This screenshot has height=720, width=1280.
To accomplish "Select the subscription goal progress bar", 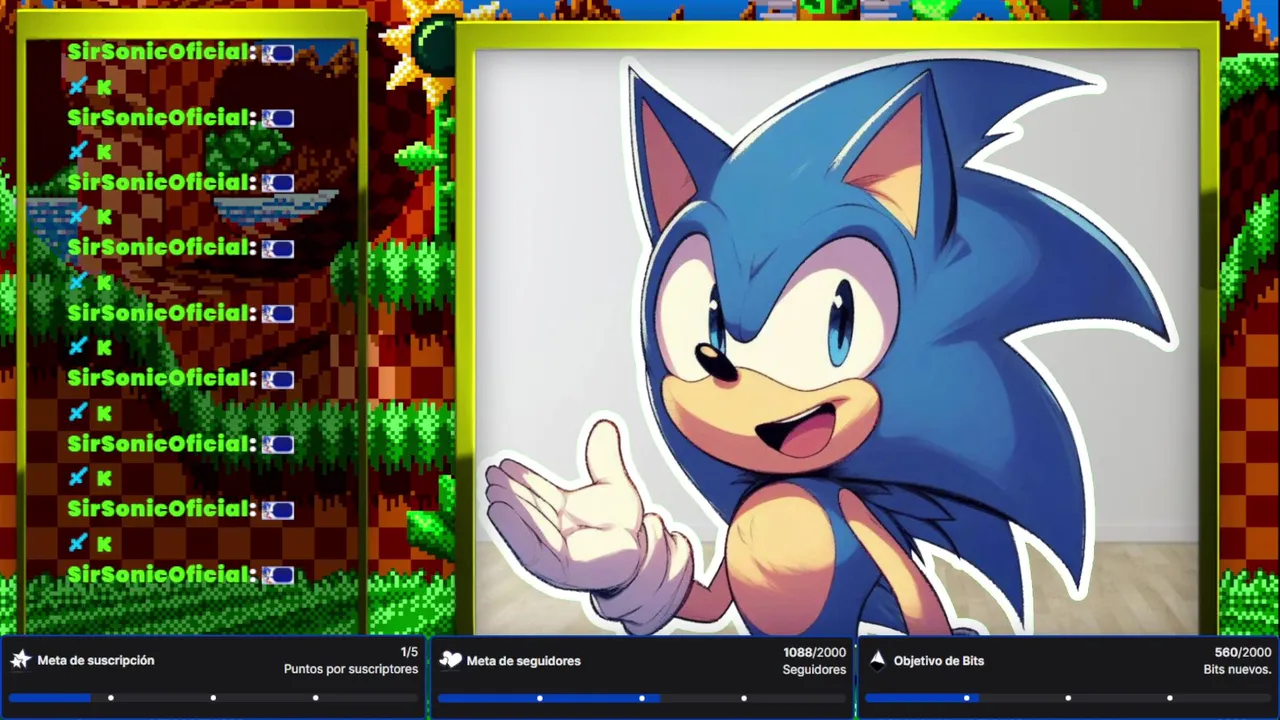I will pyautogui.click(x=213, y=697).
